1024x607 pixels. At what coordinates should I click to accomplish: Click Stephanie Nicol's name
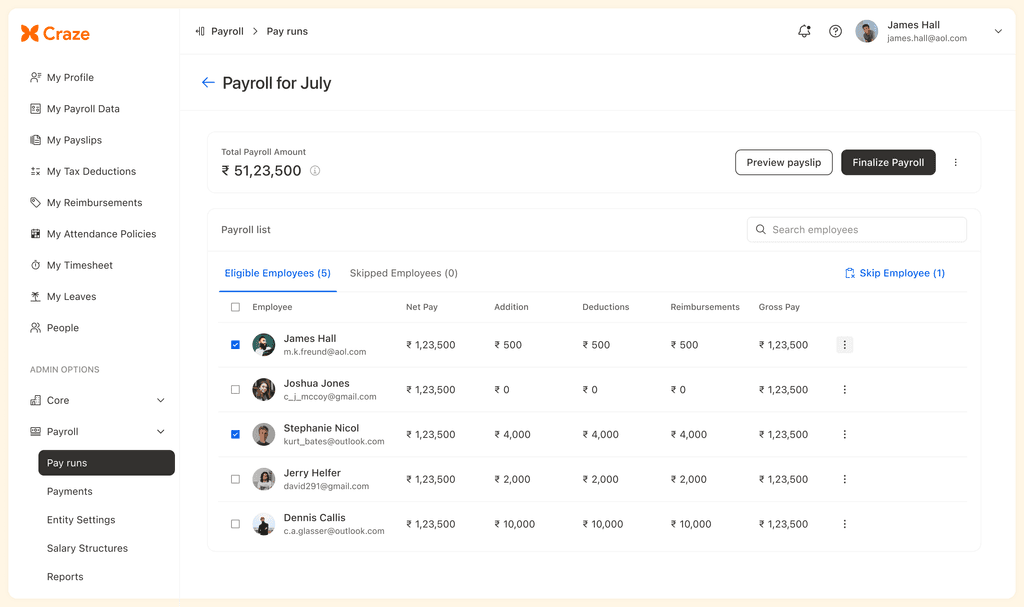coord(321,428)
